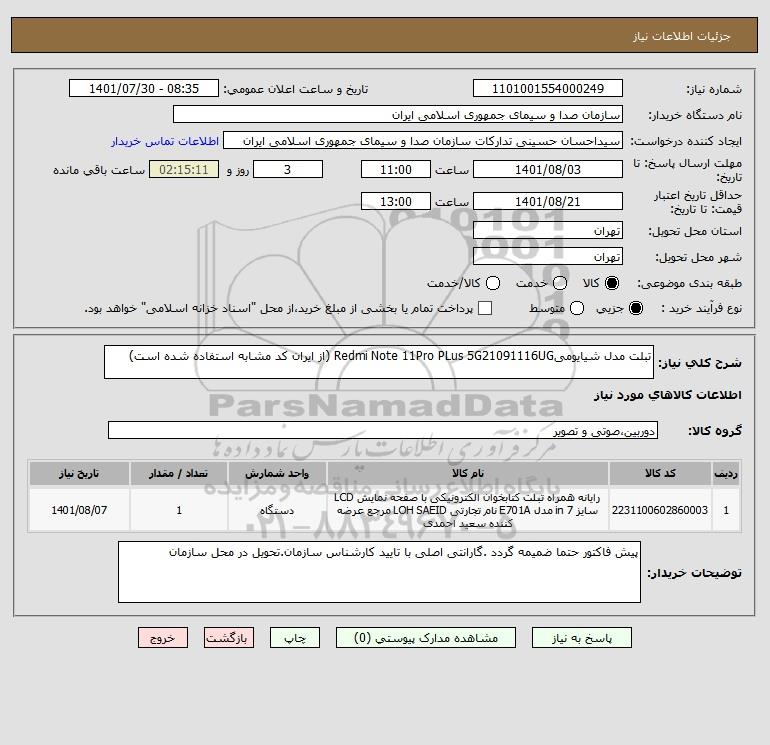770x745 pixels.
Task: Toggle the اسناد خزانه اسلامی payment checkbox
Action: point(485,308)
